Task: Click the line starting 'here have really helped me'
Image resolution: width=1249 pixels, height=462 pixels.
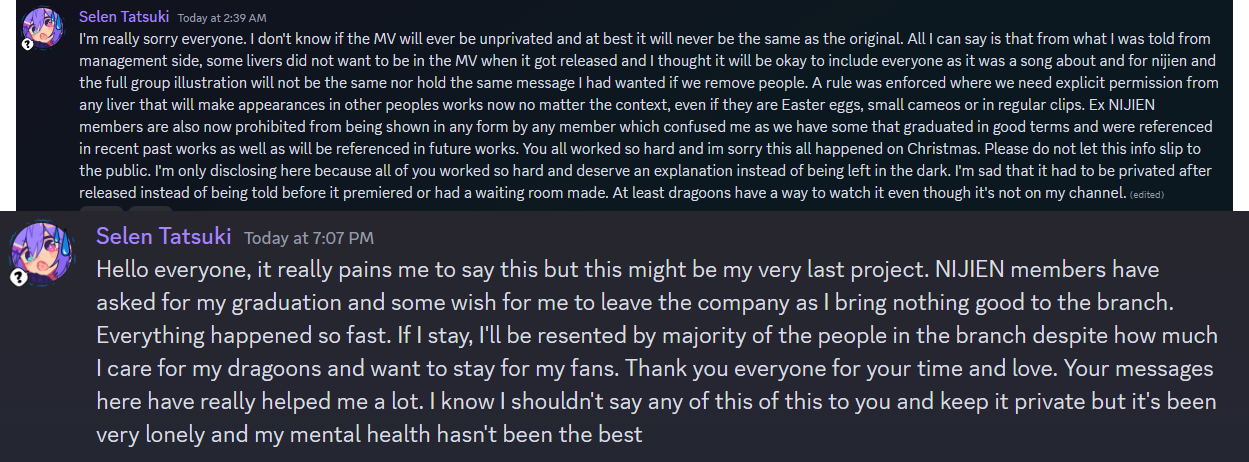Action: (656, 402)
